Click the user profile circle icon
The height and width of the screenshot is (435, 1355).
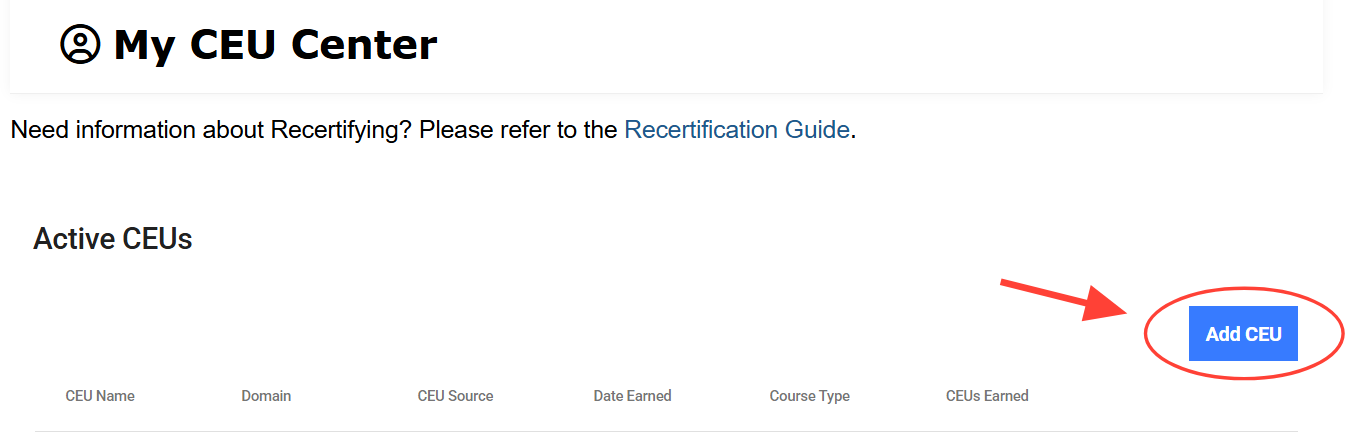point(80,45)
